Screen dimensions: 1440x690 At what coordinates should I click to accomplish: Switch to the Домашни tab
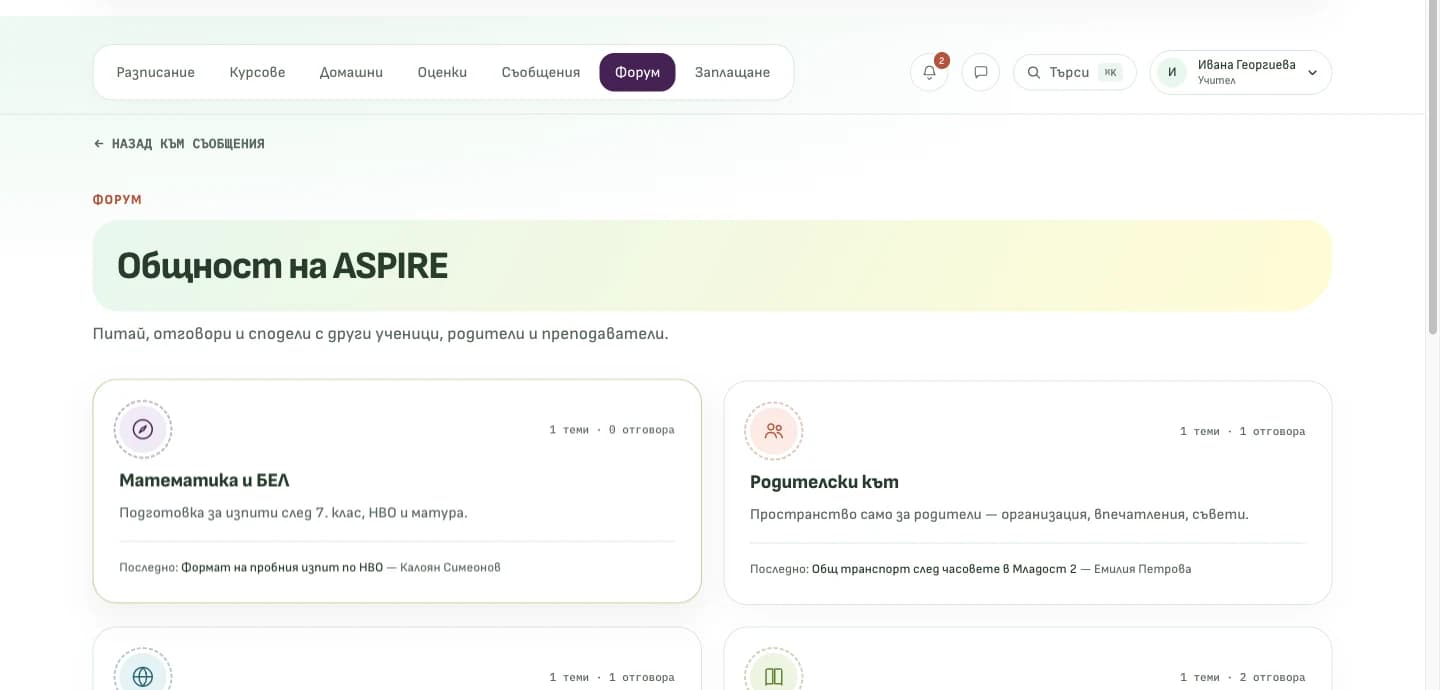(x=351, y=72)
